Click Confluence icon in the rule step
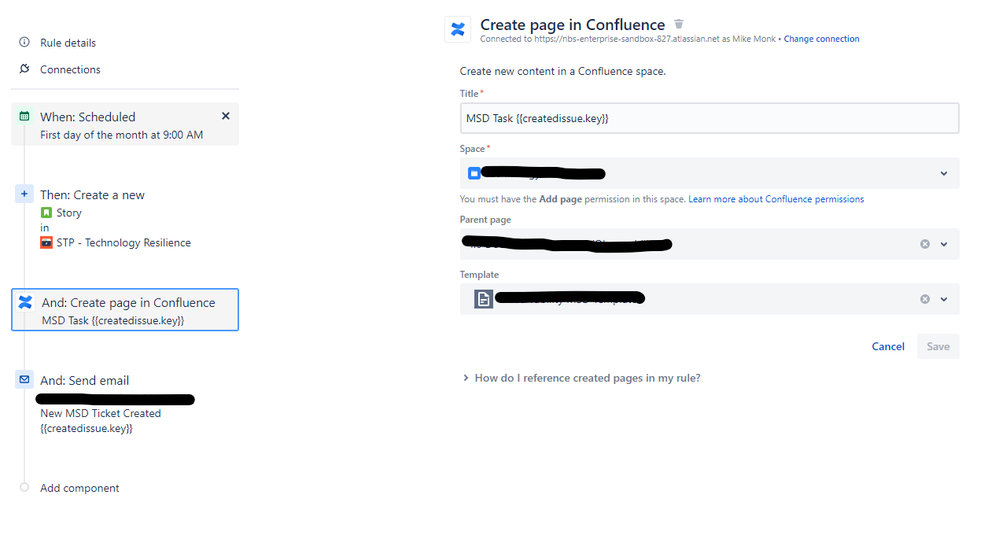The image size is (999, 536). (25, 302)
